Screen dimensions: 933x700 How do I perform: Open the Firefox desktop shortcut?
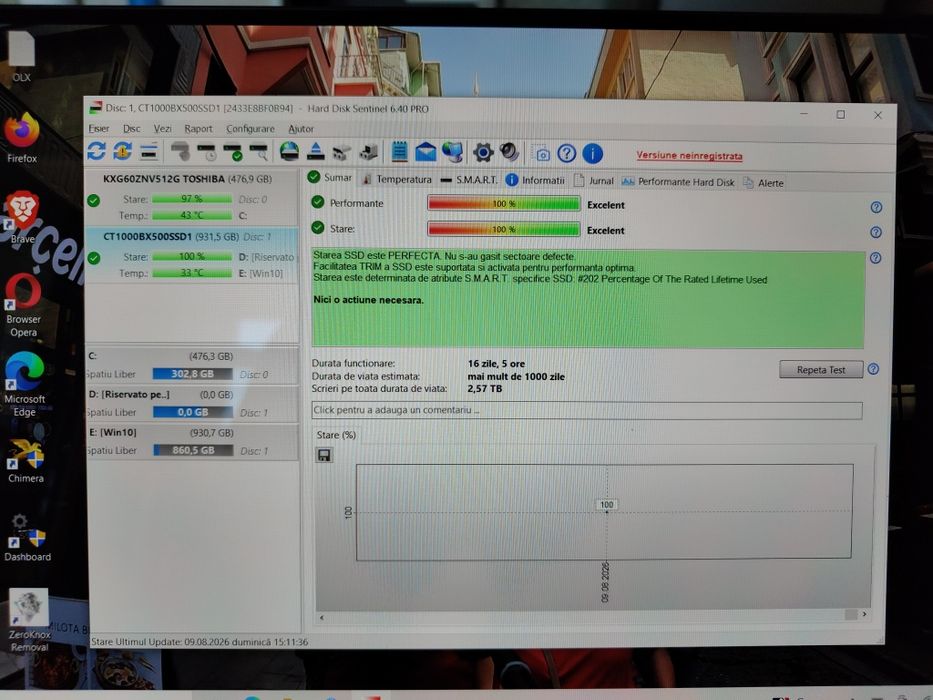tap(22, 138)
